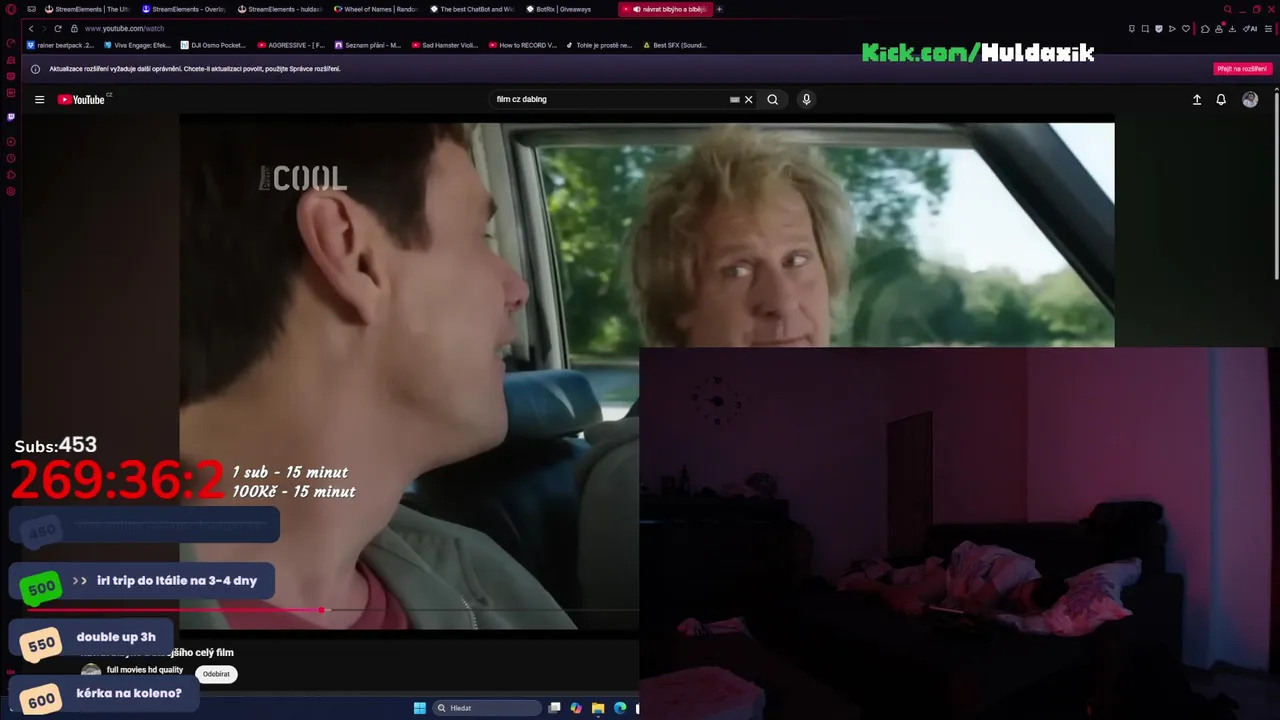This screenshot has height=720, width=1280.
Task: Select the active 'návrat blbýho a blbějš' tab
Action: point(665,9)
